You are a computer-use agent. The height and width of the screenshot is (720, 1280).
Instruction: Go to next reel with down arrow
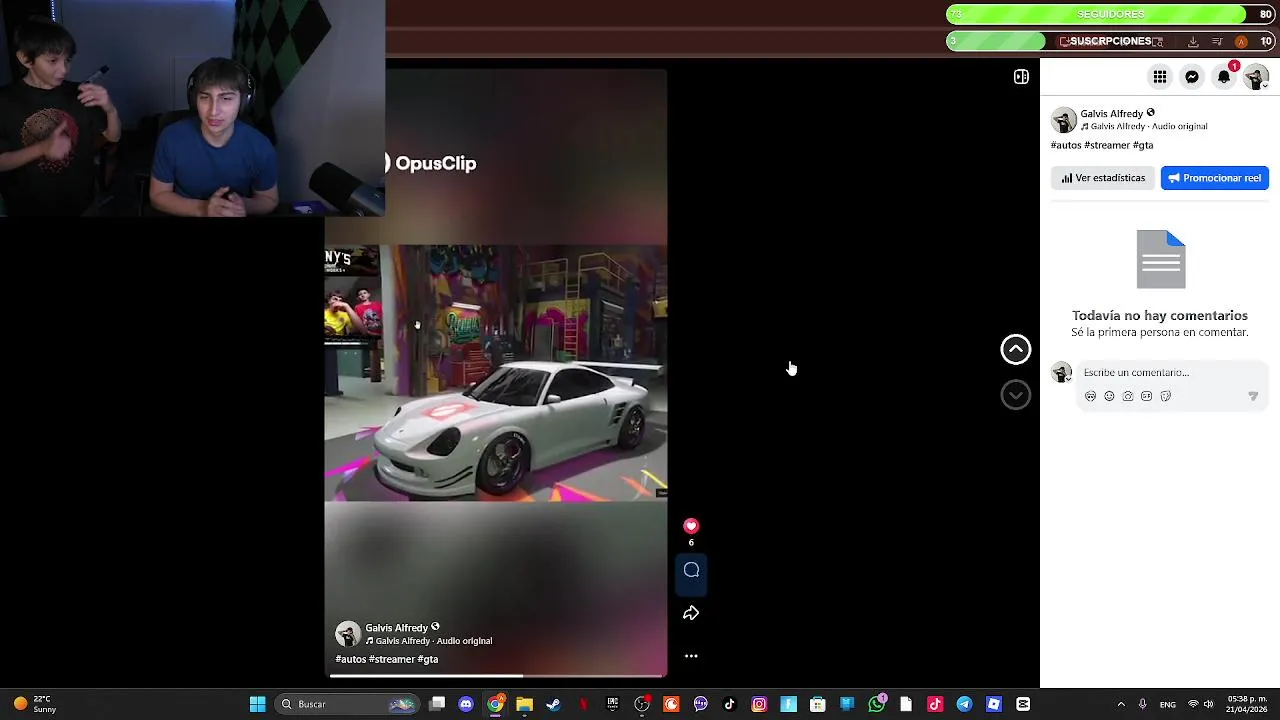click(x=1015, y=395)
